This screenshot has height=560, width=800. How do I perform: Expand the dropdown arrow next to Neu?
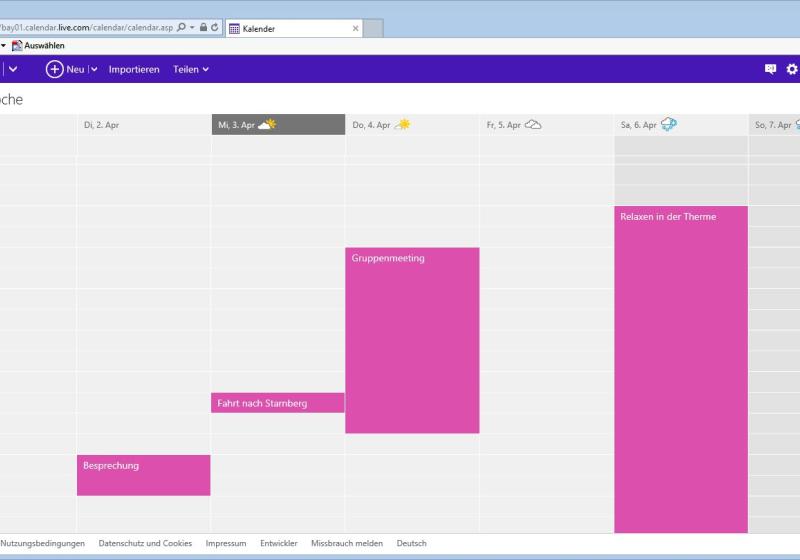[x=94, y=69]
